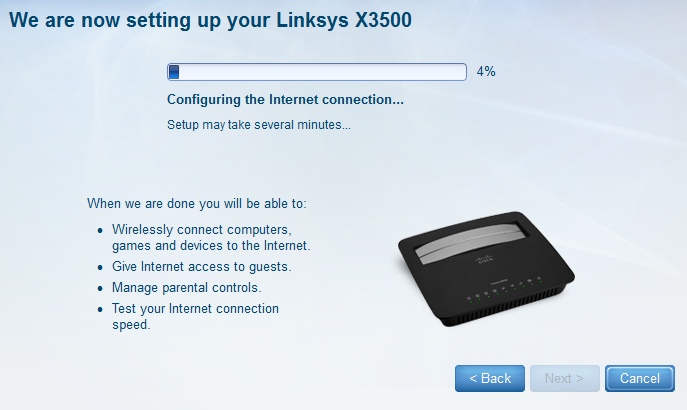Click the Configuring the Internet connection status
The height and width of the screenshot is (410, 687).
click(x=285, y=100)
